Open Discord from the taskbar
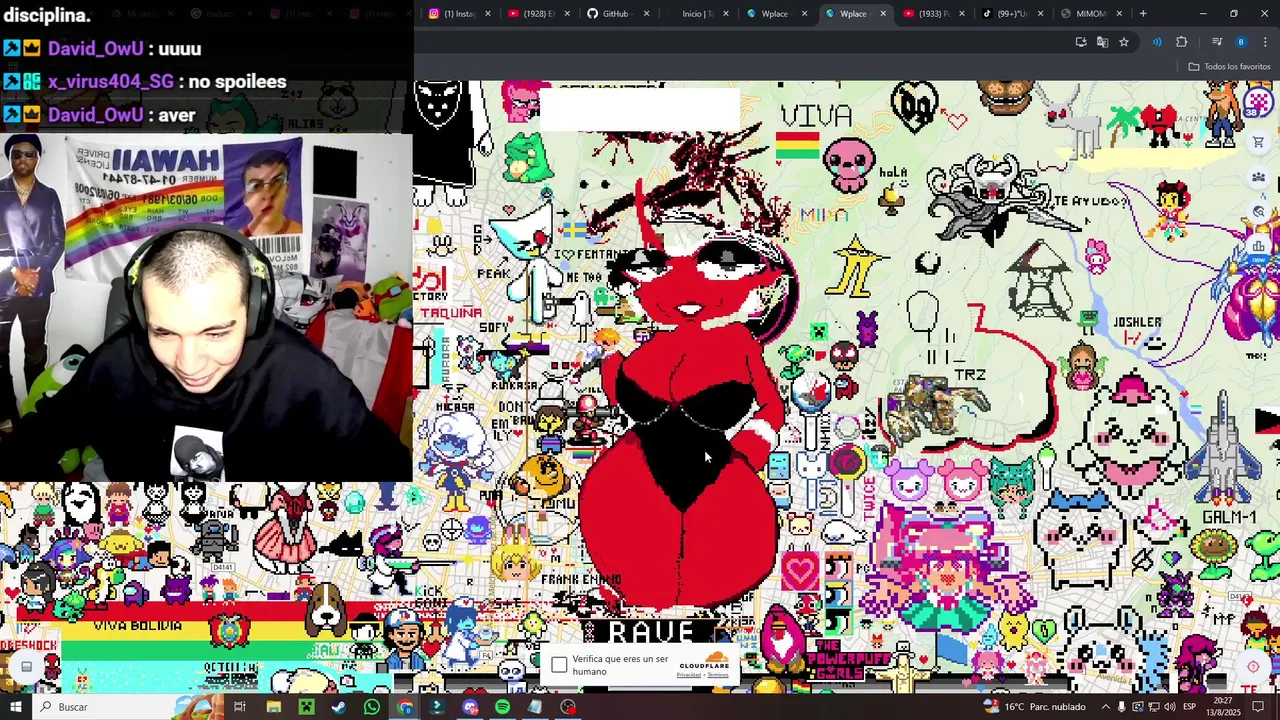This screenshot has height=720, width=1280. (470, 707)
